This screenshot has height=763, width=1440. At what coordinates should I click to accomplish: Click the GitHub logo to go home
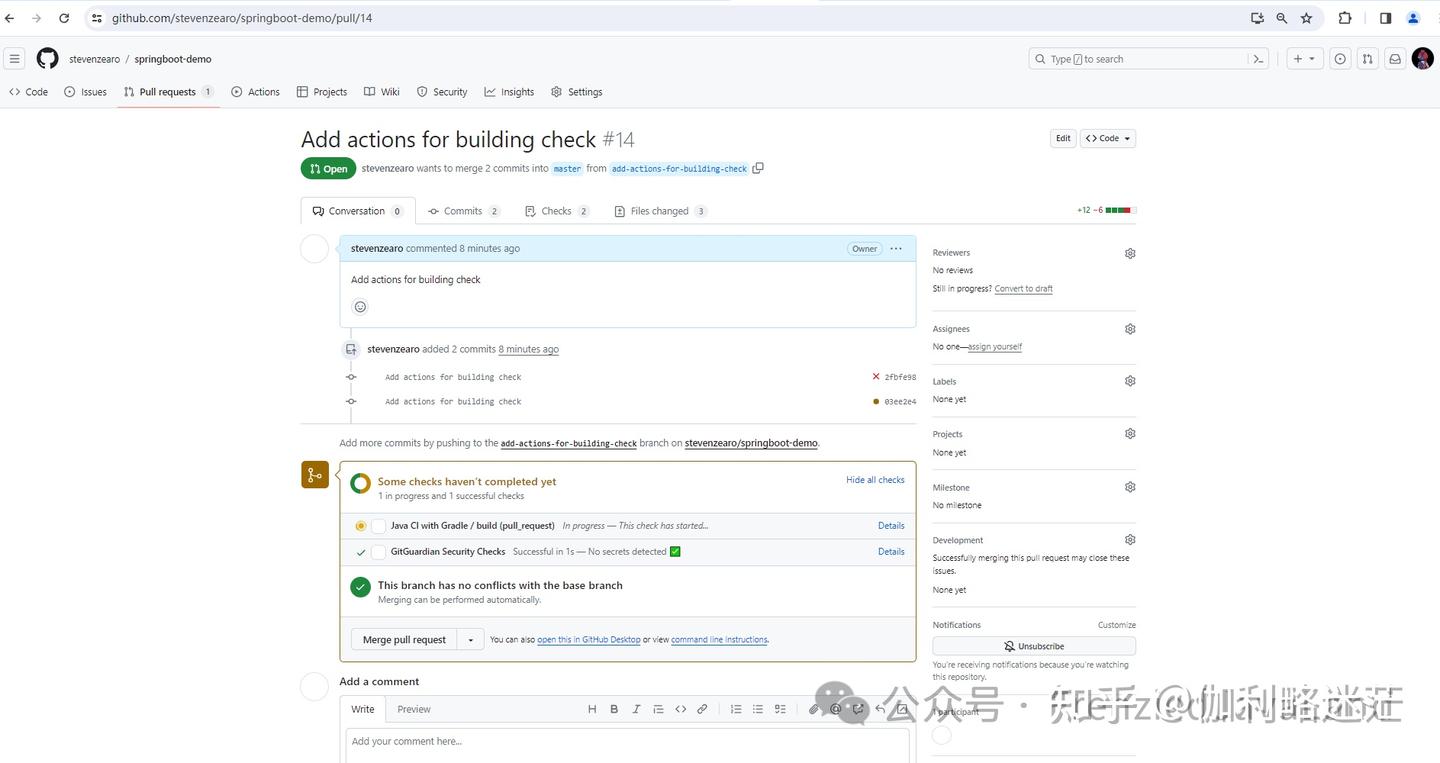46,58
